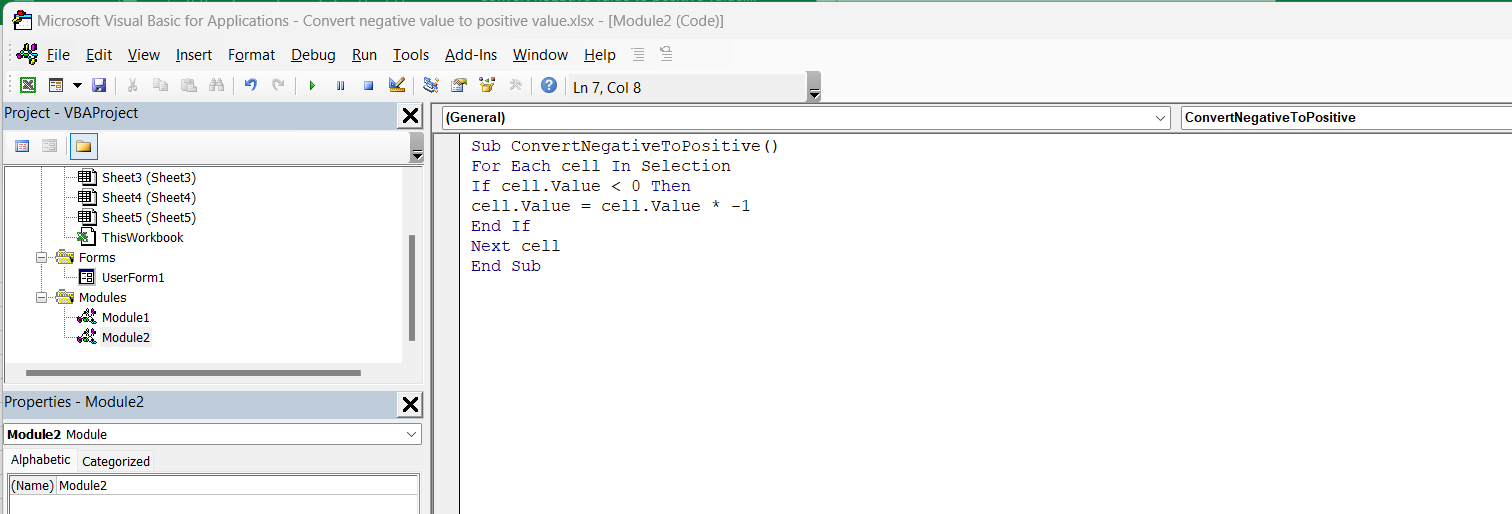Open Find with the binoculars icon
The image size is (1512, 514).
click(216, 86)
